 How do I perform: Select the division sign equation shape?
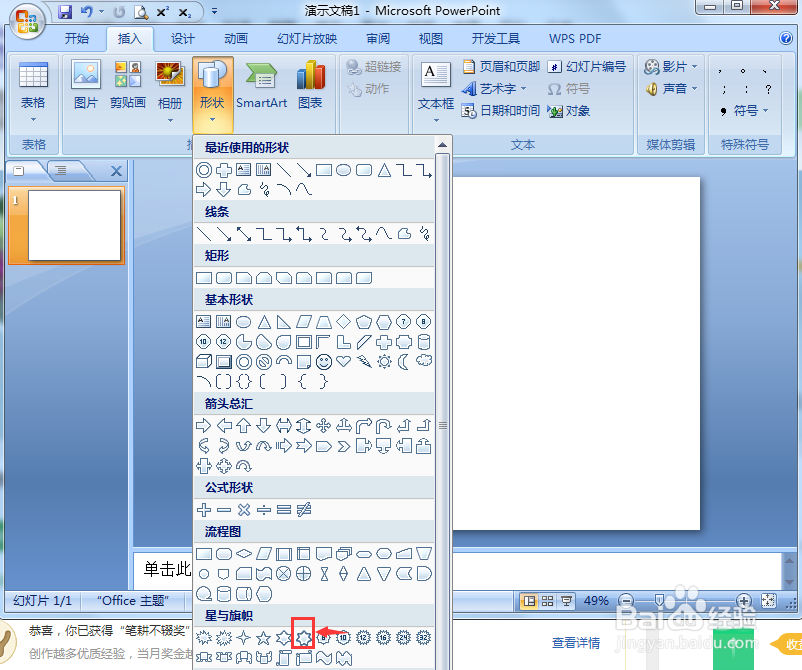click(263, 509)
